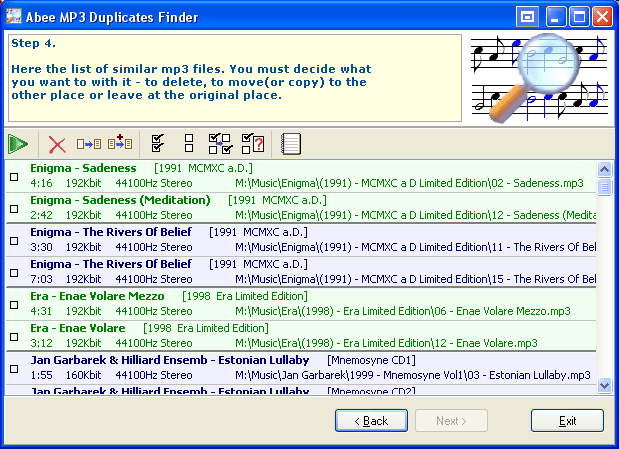Click the "Step 4." heading text
The height and width of the screenshot is (449, 619).
[x=34, y=43]
